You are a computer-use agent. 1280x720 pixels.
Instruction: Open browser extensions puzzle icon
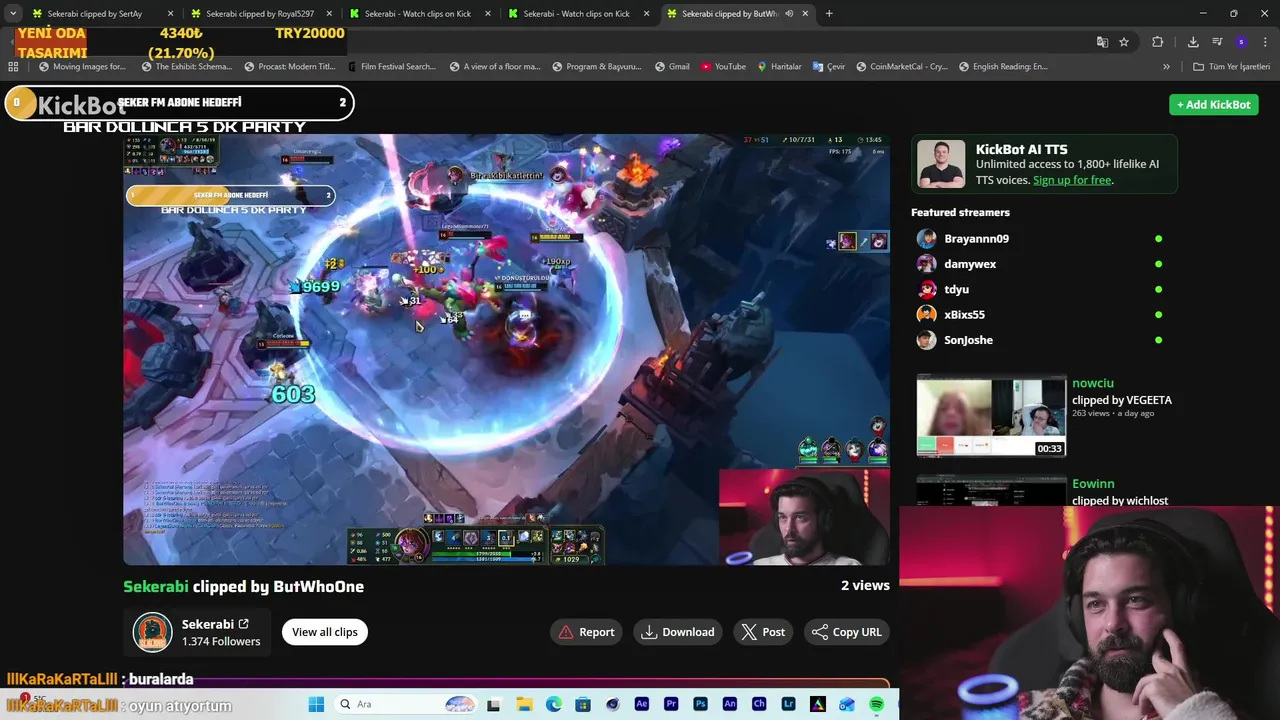tap(1158, 42)
